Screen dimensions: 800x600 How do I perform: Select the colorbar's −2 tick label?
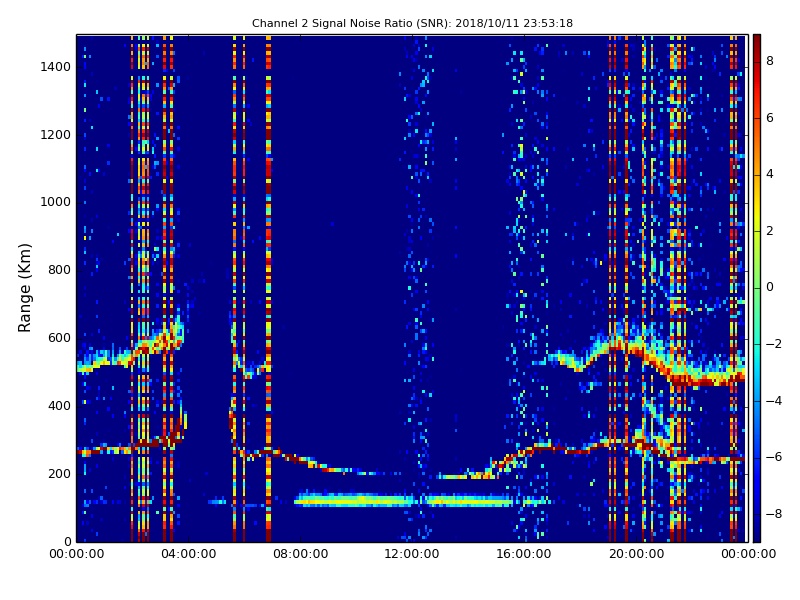pos(772,344)
